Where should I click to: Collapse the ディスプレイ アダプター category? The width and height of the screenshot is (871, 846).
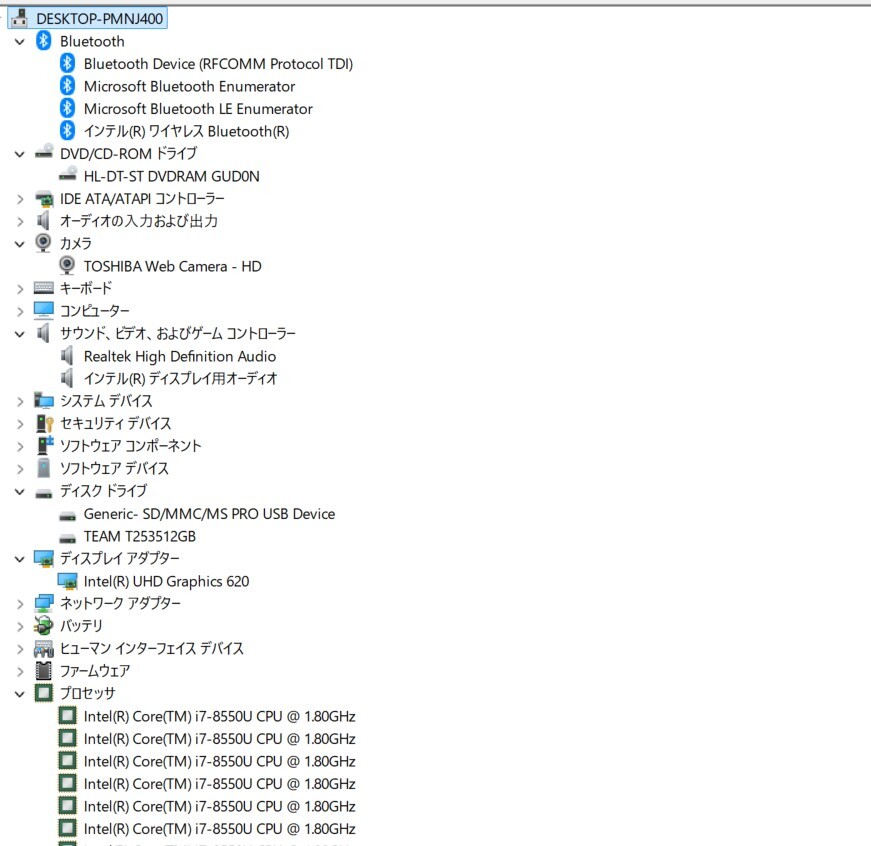click(20, 559)
